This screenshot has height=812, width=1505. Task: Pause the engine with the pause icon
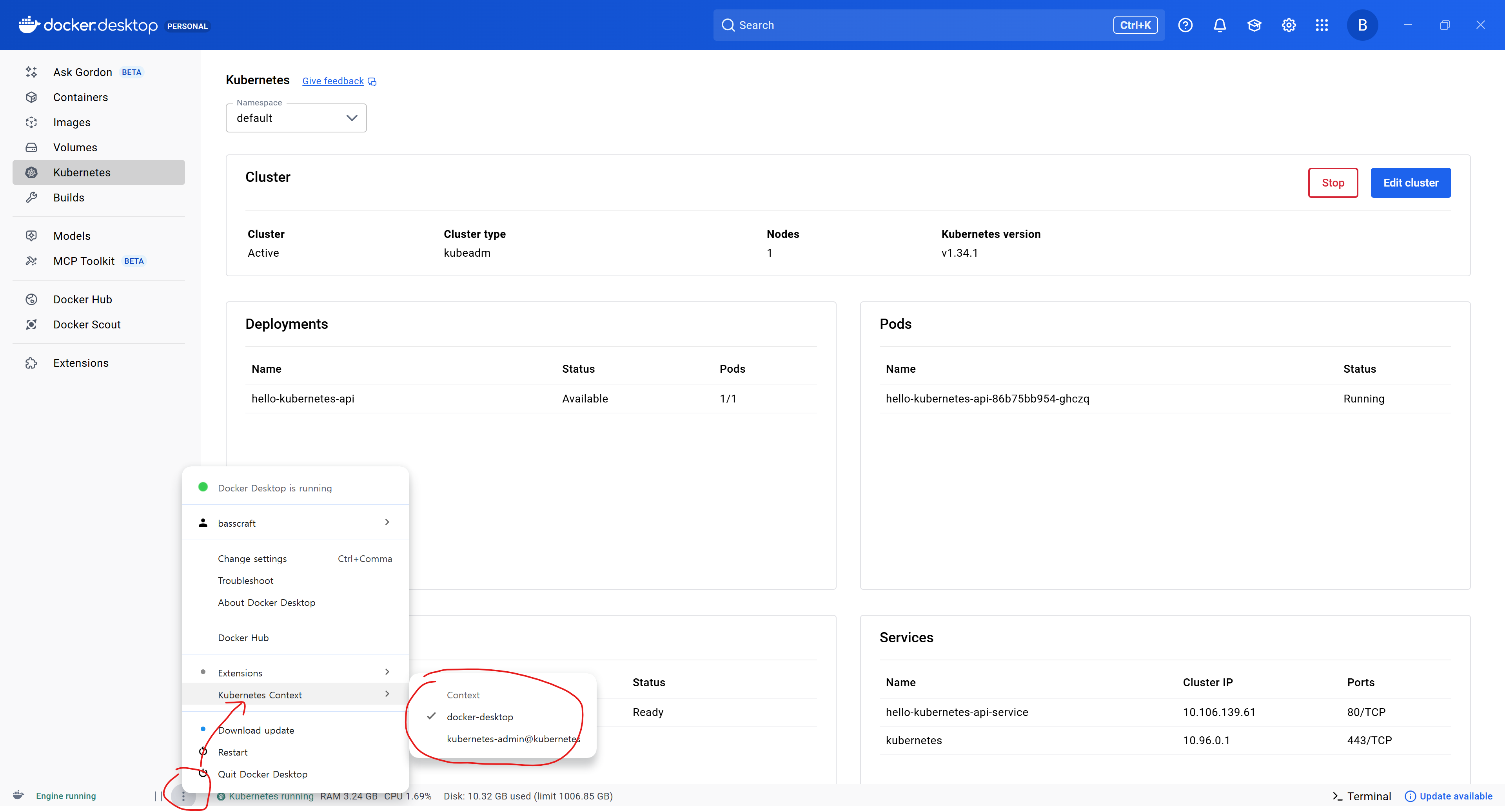pos(158,796)
